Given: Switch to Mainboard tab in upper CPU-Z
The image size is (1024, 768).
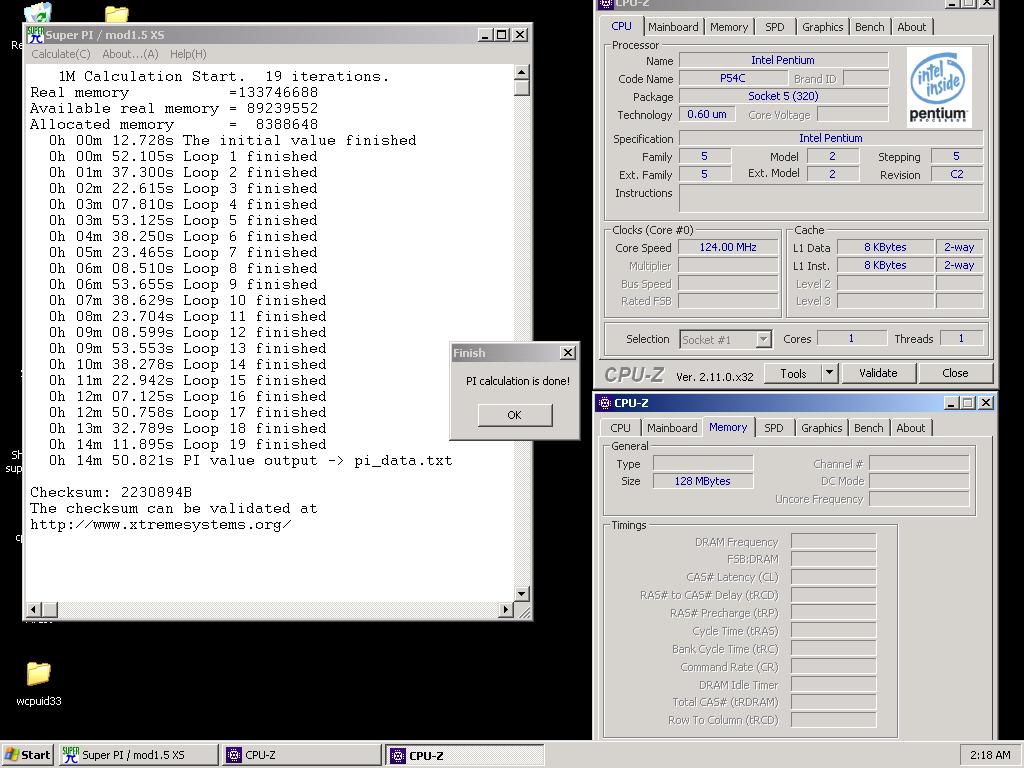Looking at the screenshot, I should (673, 27).
